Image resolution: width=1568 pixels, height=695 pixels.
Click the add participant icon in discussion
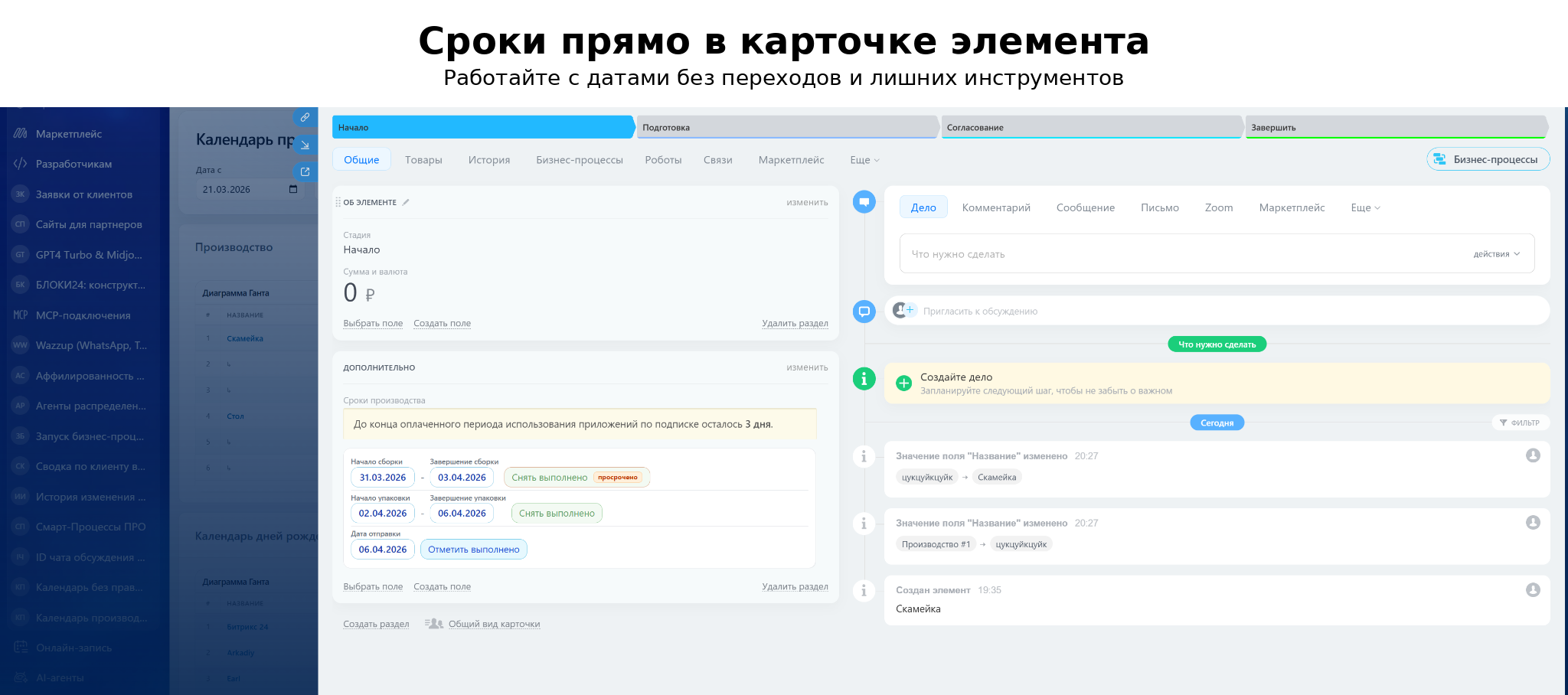tap(904, 310)
